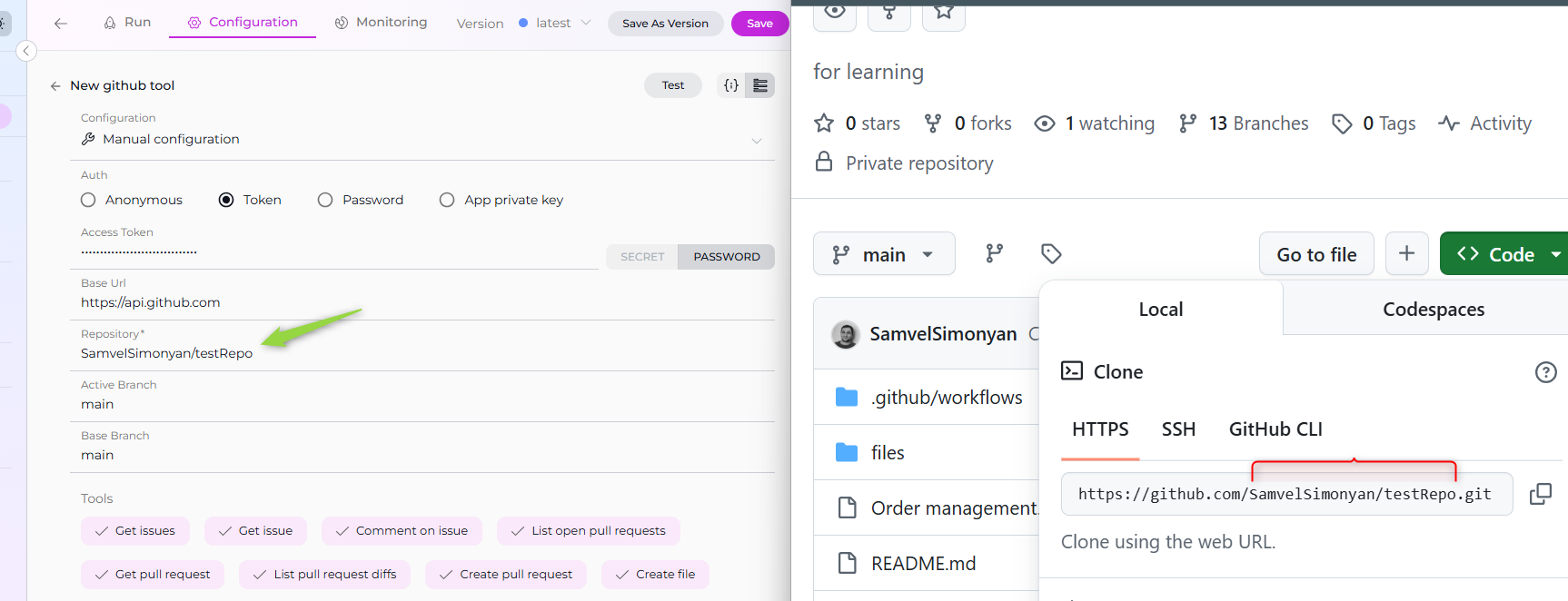
Task: Select Token auth option
Action: pos(226,200)
